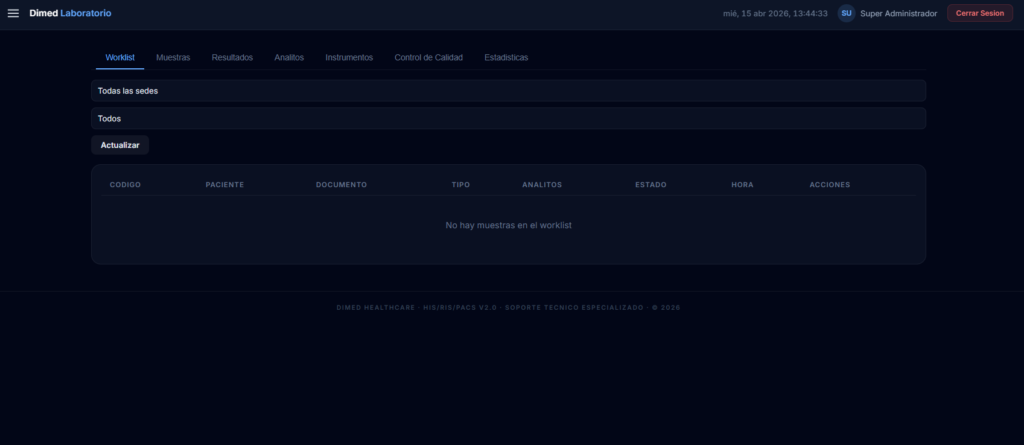This screenshot has height=445, width=1024.
Task: Click the PACIENTE column header
Action: pyautogui.click(x=224, y=185)
